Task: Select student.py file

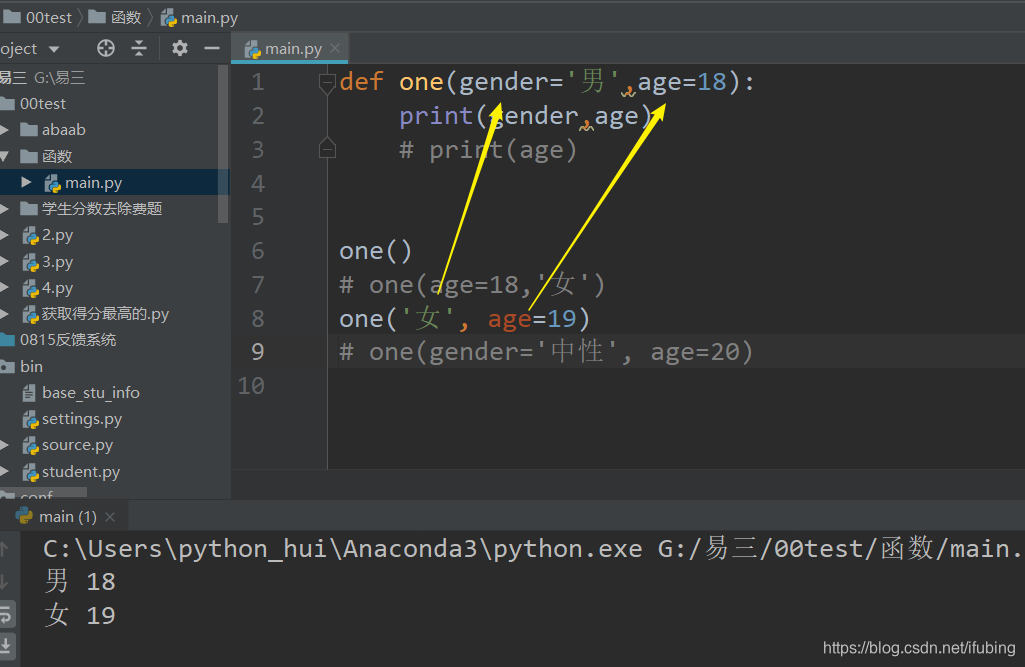Action: pos(71,472)
